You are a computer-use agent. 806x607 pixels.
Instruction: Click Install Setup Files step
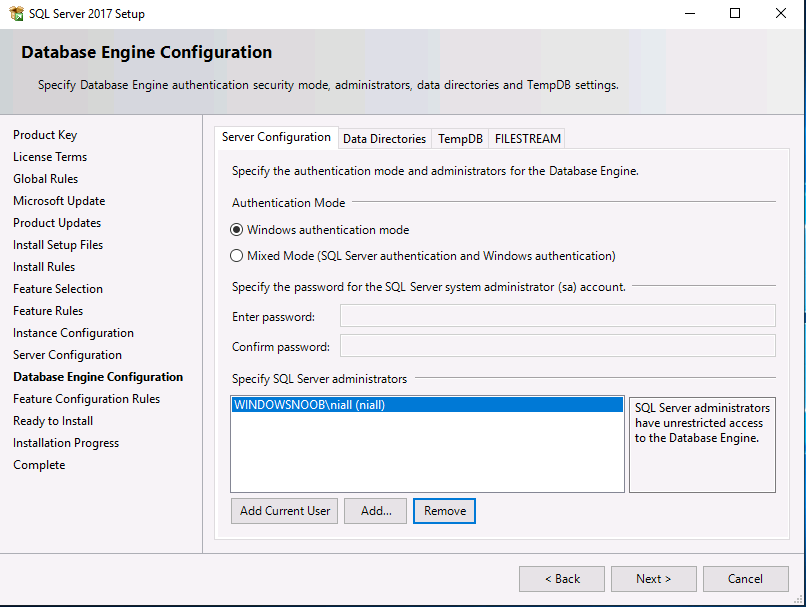pyautogui.click(x=58, y=245)
